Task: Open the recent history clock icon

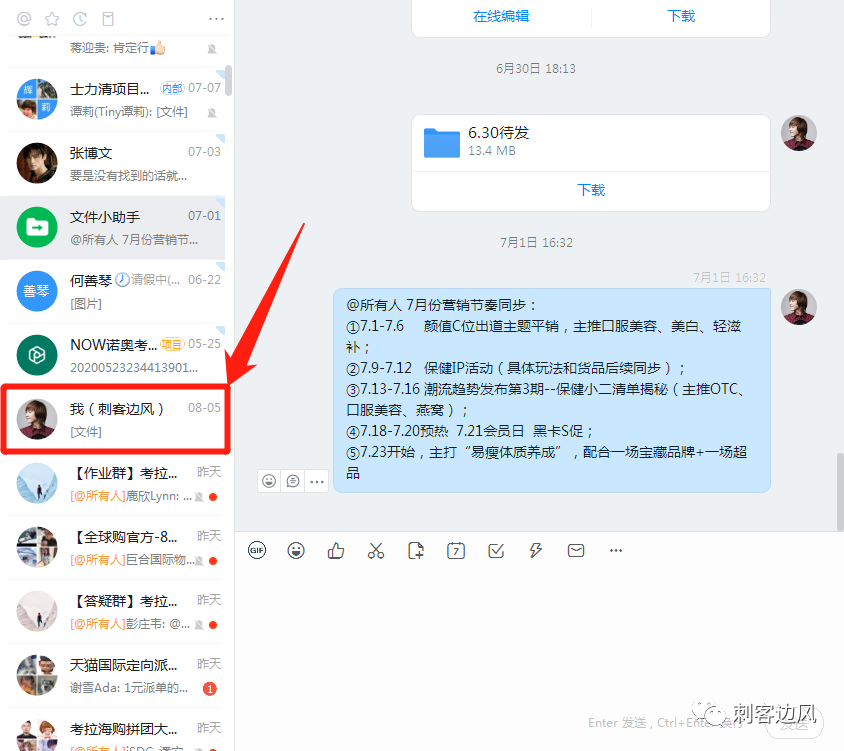Action: (x=80, y=19)
